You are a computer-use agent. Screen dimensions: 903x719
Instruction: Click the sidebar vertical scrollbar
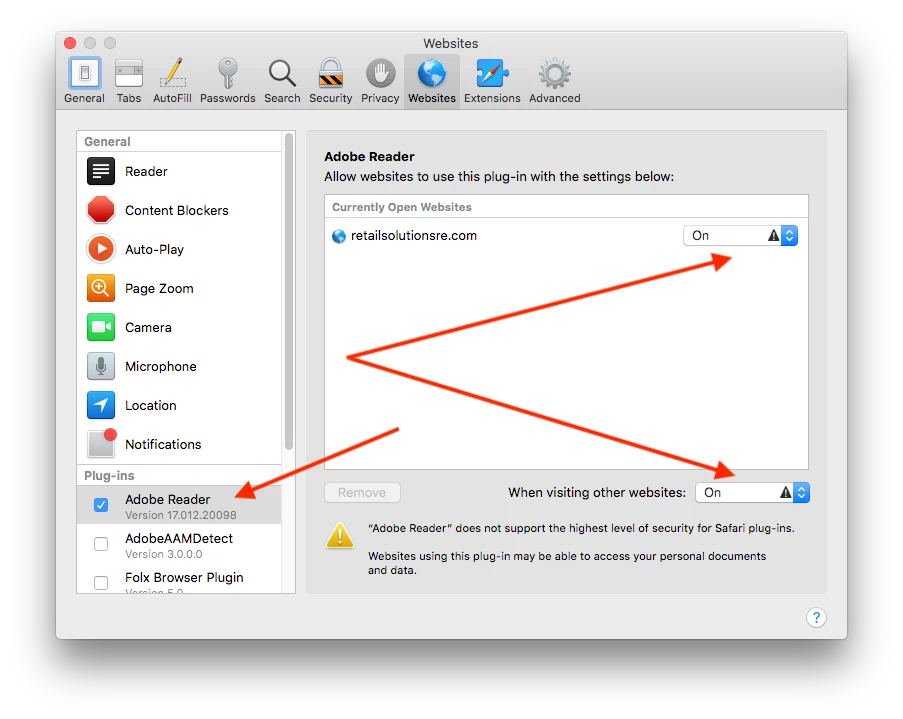(x=289, y=292)
